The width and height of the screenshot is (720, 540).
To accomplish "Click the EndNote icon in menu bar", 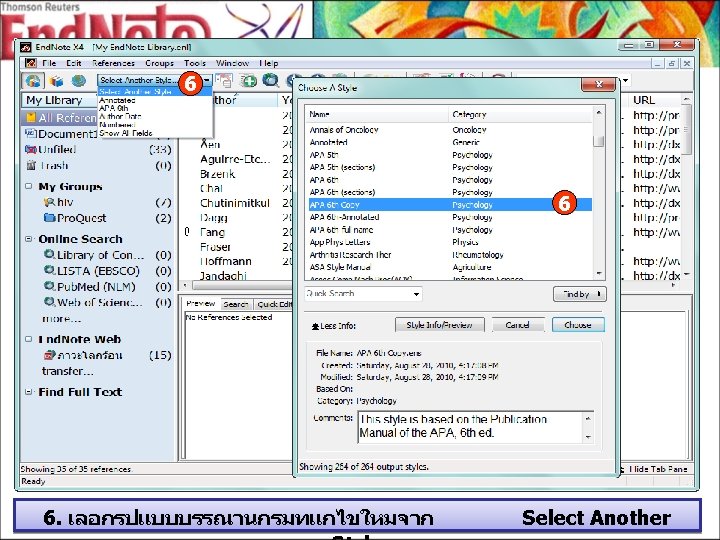I will coord(30,63).
